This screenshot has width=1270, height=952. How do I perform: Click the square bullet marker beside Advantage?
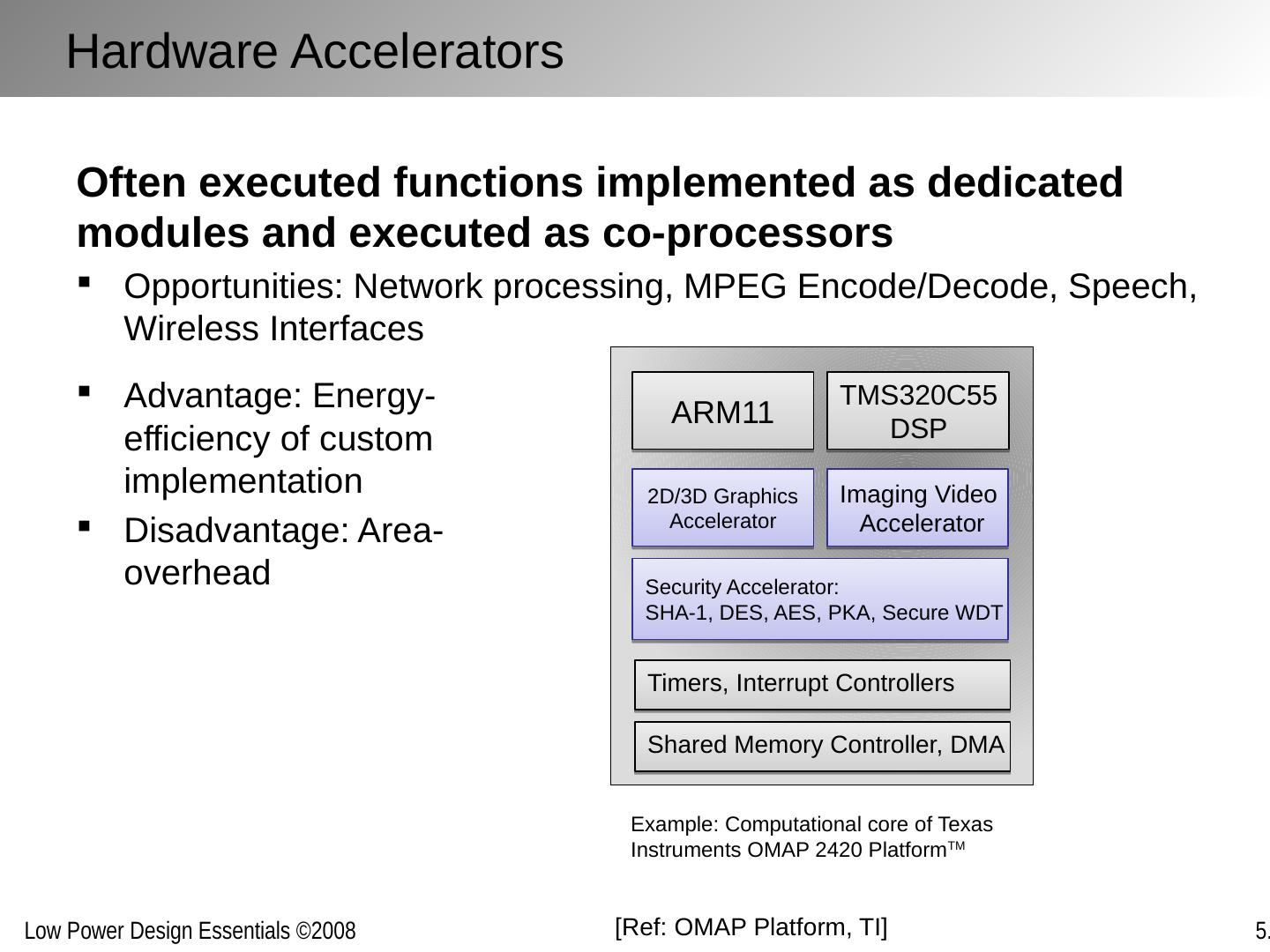(x=84, y=390)
